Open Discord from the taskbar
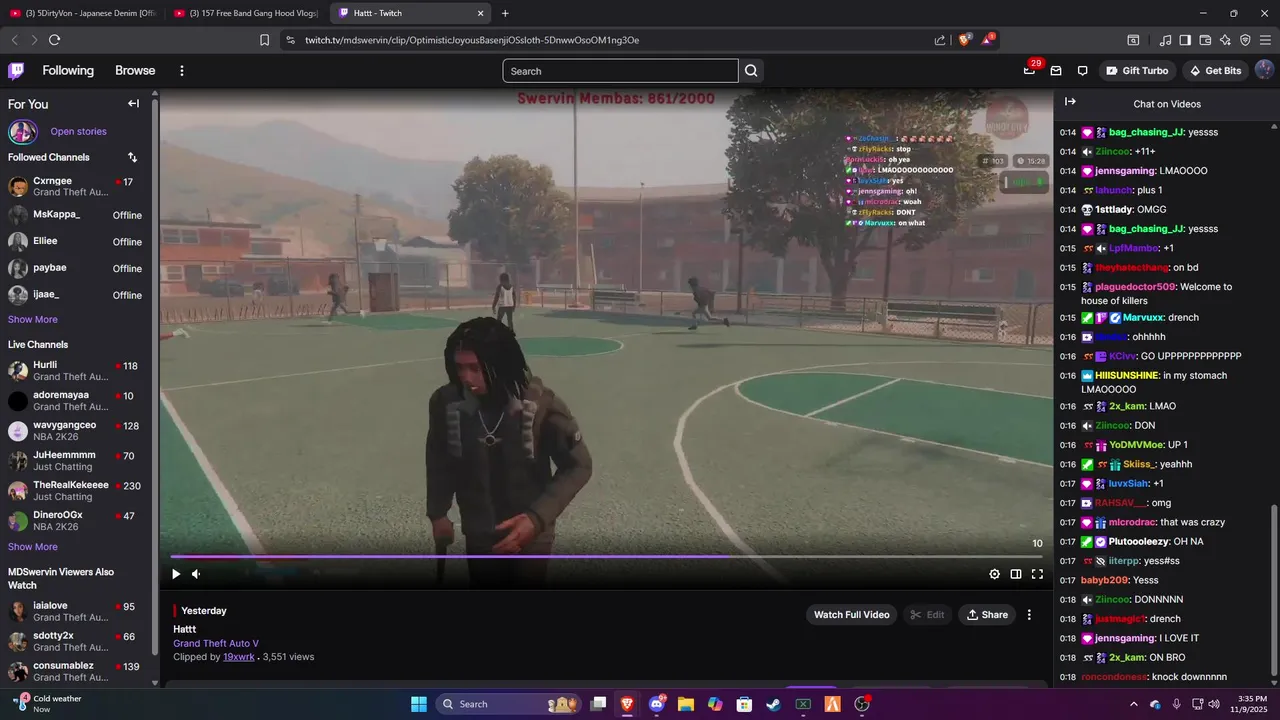 coord(656,704)
